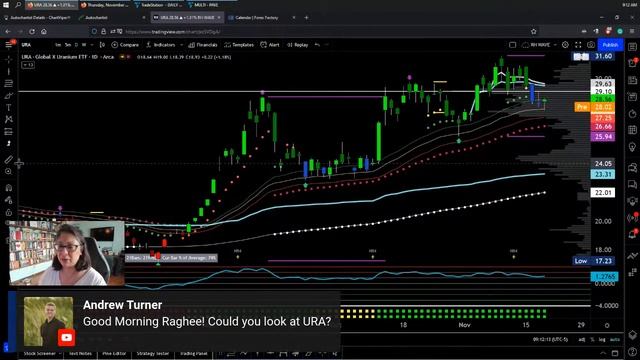Image resolution: width=640 pixels, height=360 pixels.
Task: Click the Low 17.23 price label
Action: pos(594,261)
